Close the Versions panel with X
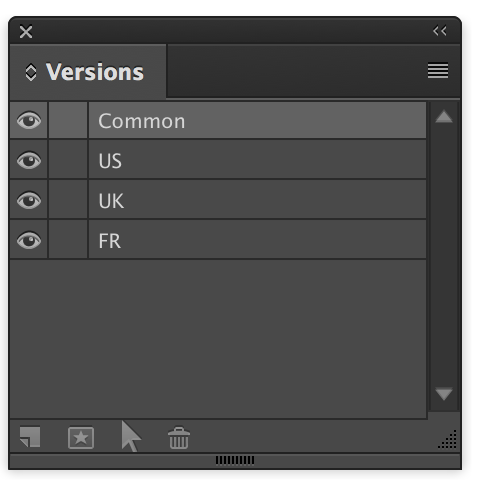This screenshot has width=482, height=488. 26,32
